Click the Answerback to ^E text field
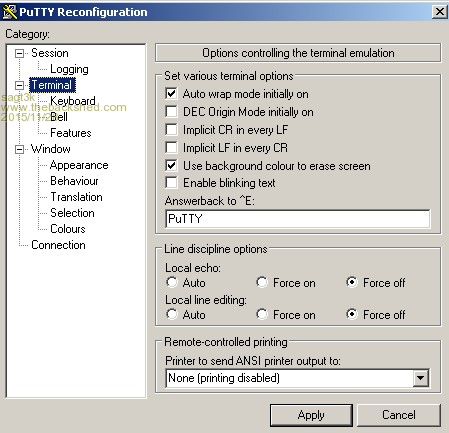449x433 pixels. pyautogui.click(x=298, y=219)
